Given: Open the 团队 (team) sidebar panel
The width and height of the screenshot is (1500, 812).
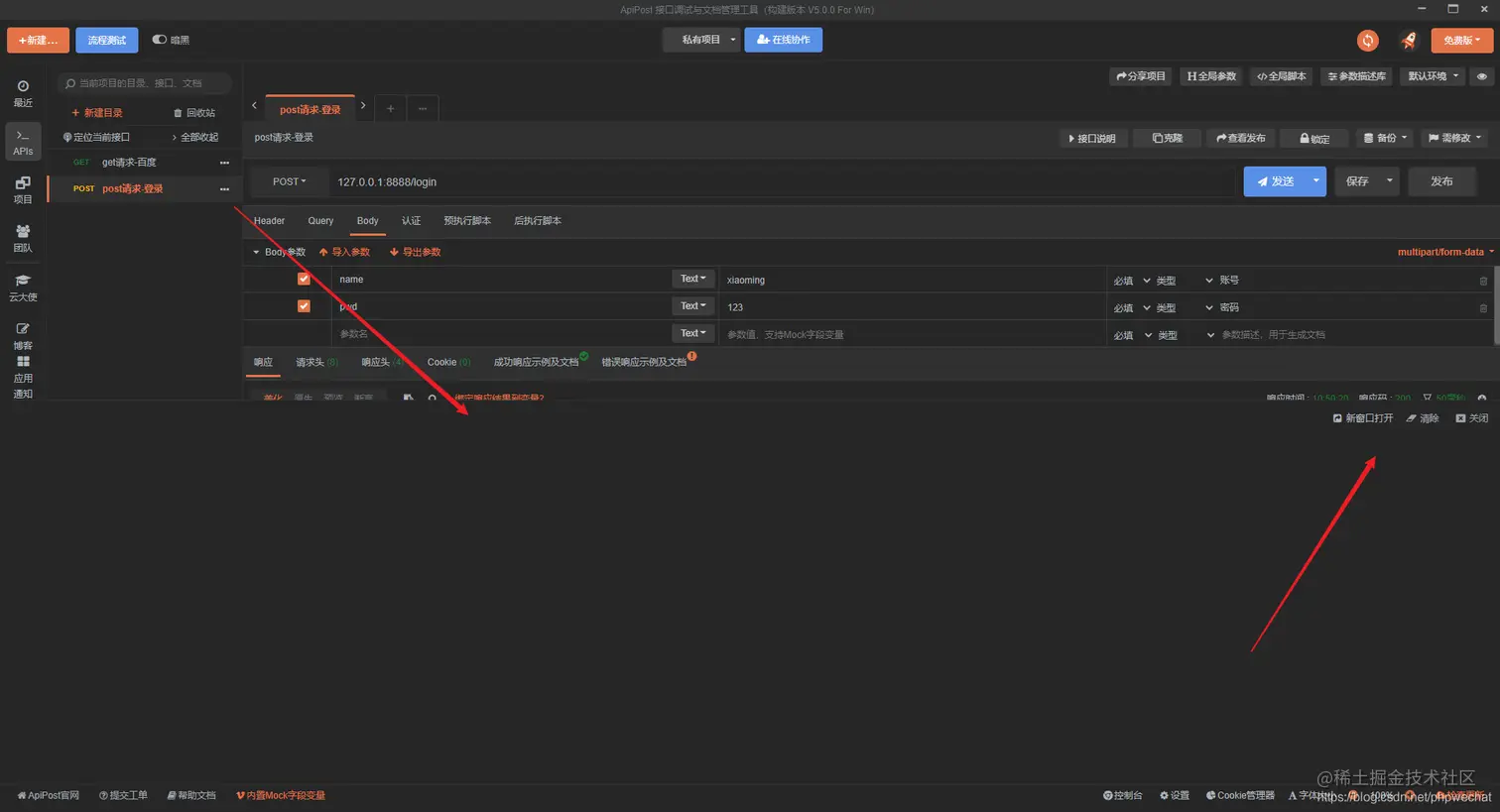Looking at the screenshot, I should coord(23,239).
